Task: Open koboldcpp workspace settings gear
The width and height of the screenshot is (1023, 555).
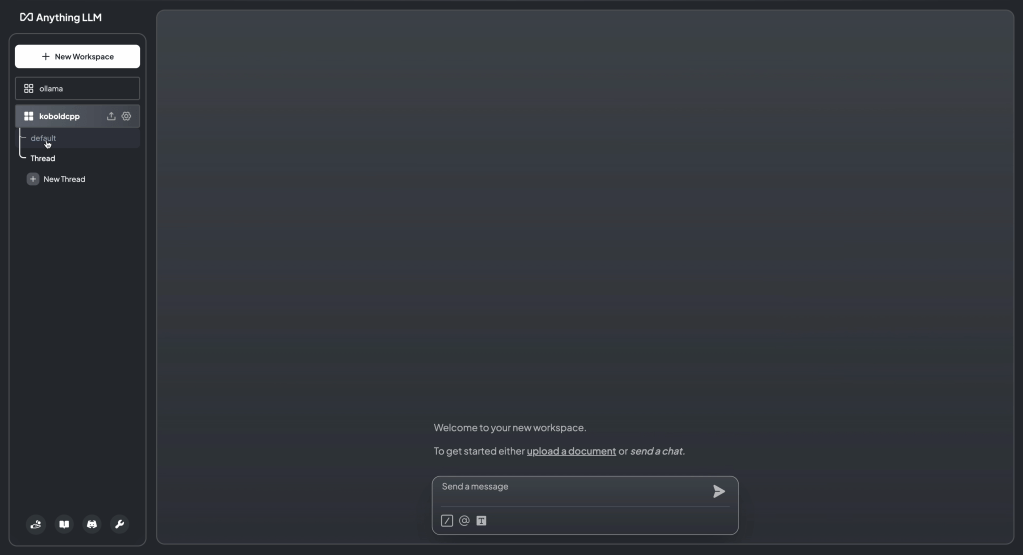Action: coord(127,116)
